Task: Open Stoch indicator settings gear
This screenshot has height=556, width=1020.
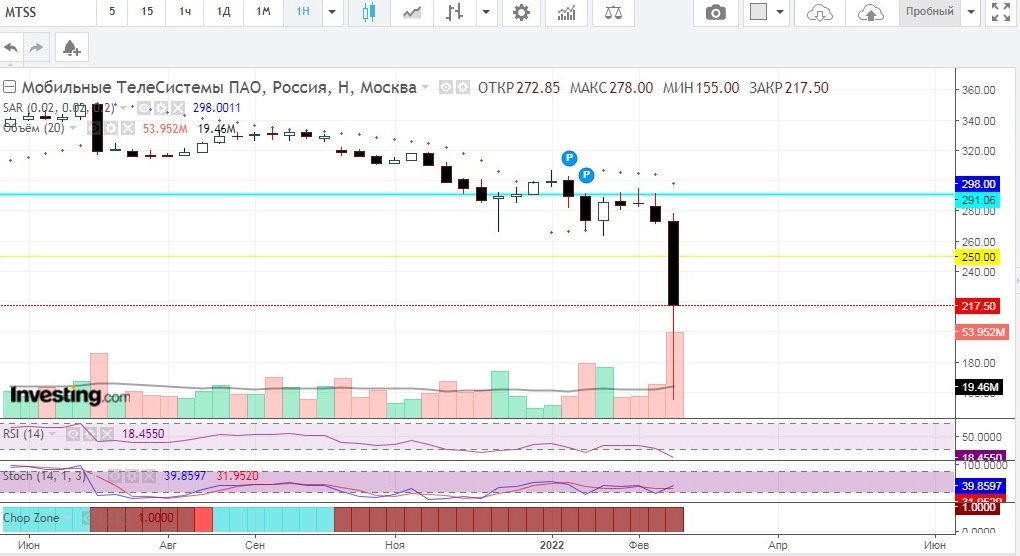Action: (132, 476)
